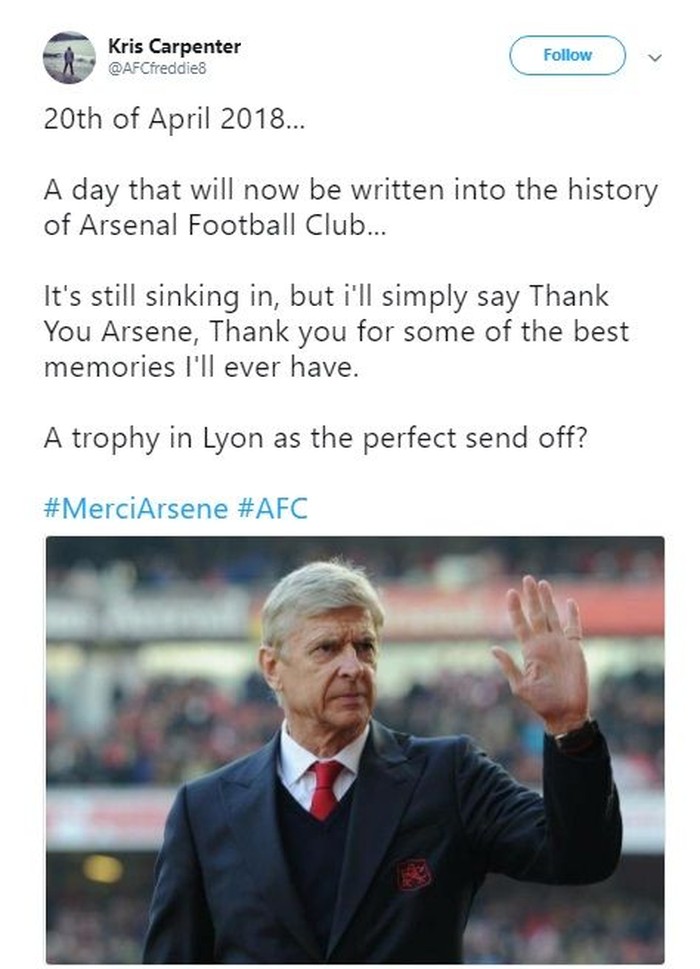Open the #MerciArsene hashtag
Screen dimensions: 700x969
tap(136, 508)
